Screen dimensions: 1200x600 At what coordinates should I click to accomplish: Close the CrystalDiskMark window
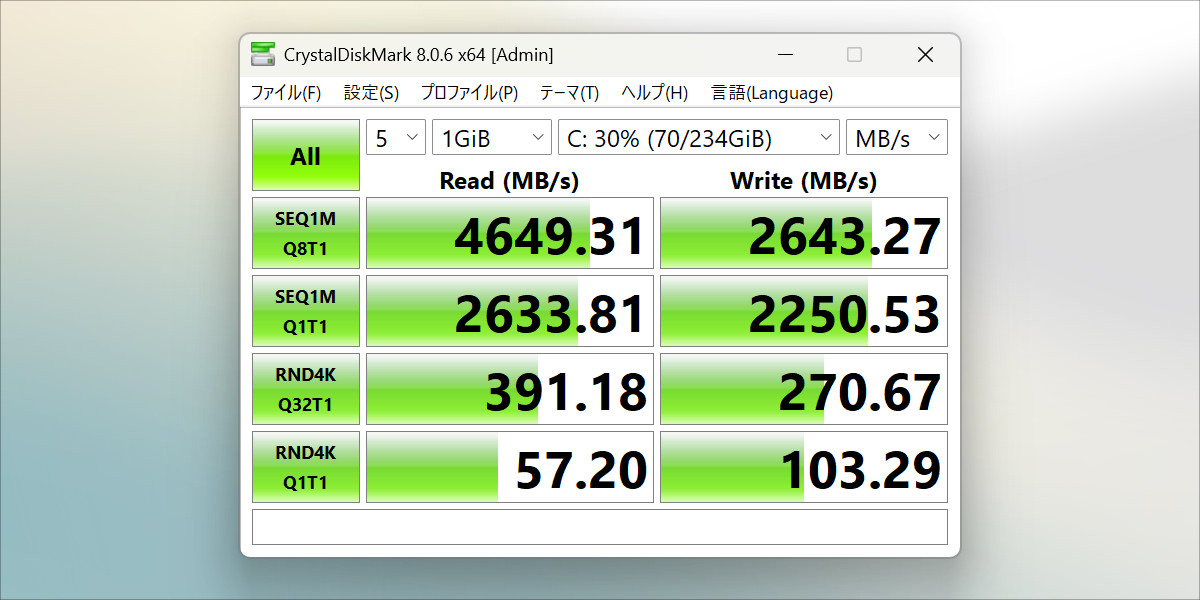(x=925, y=55)
